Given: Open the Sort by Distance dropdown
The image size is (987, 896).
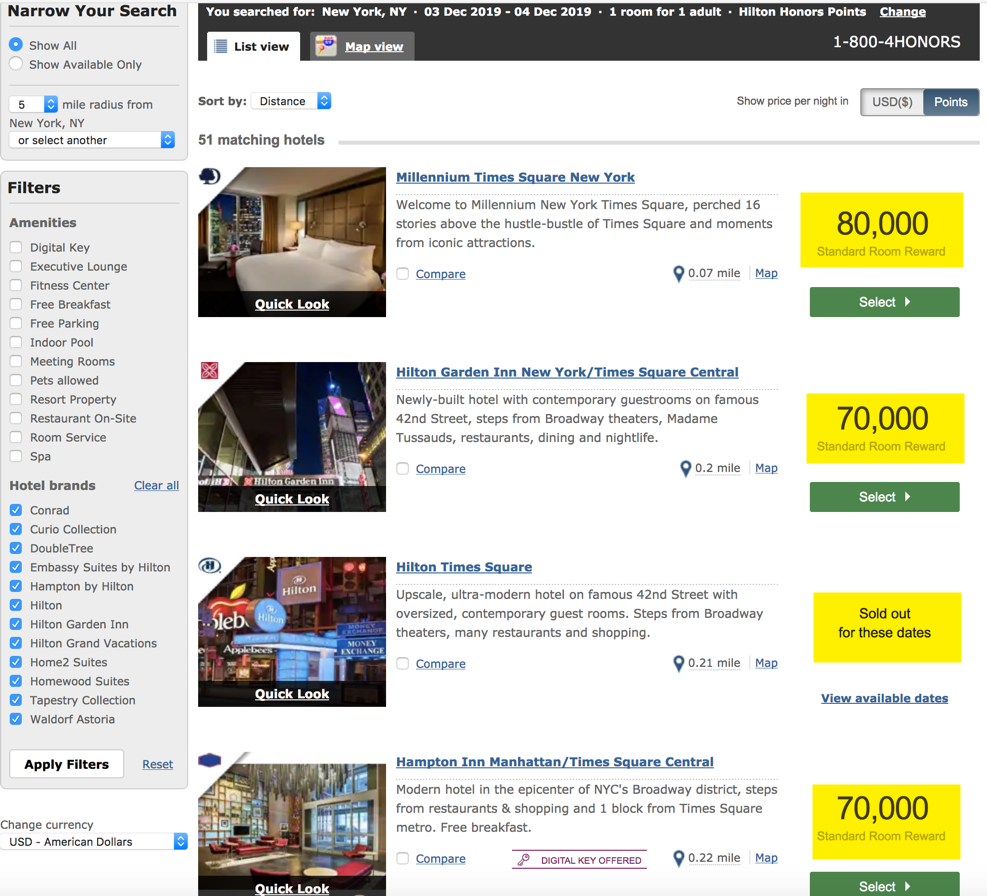Looking at the screenshot, I should point(291,101).
